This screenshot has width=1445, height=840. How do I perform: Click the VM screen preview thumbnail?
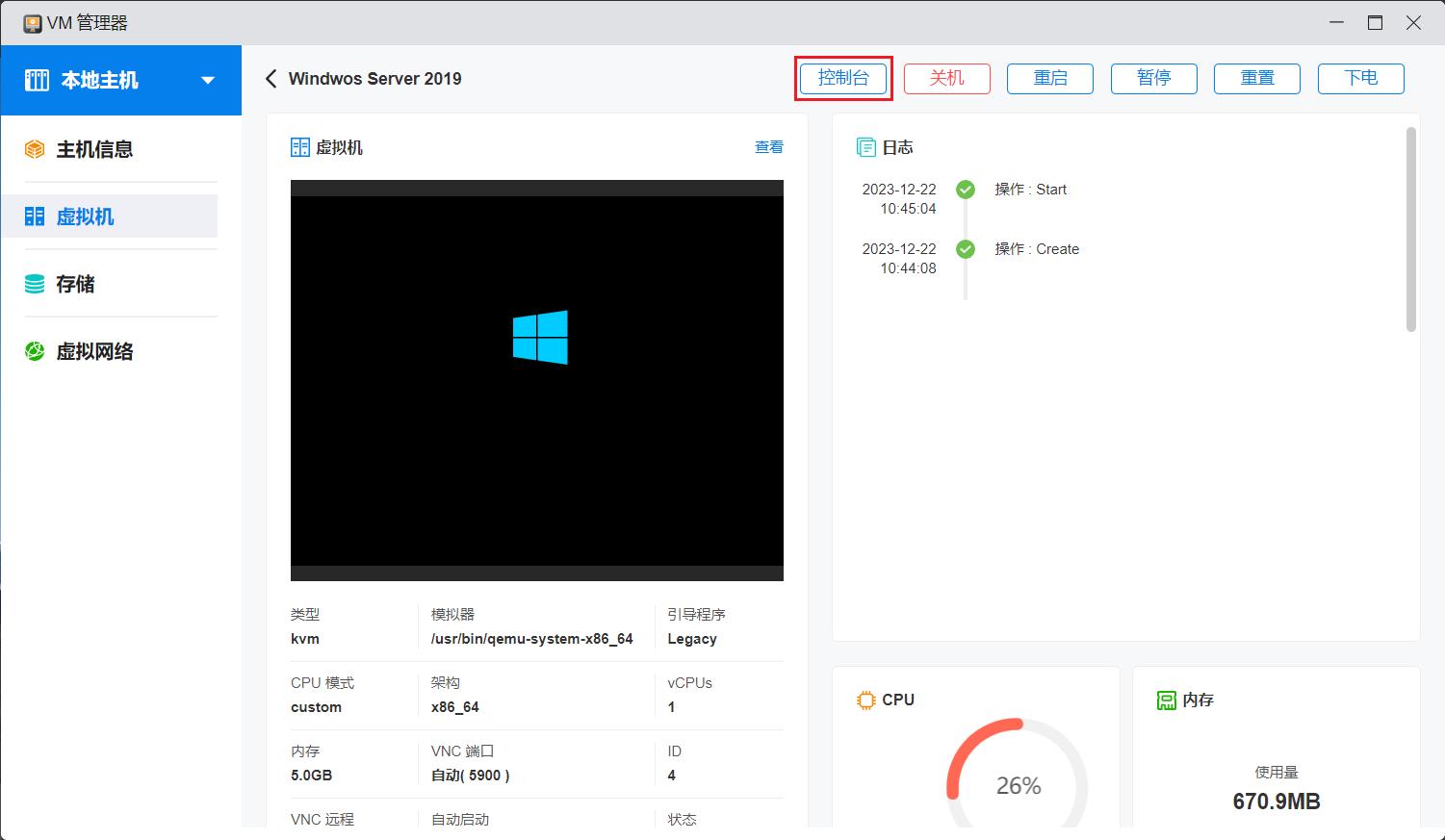[x=537, y=380]
